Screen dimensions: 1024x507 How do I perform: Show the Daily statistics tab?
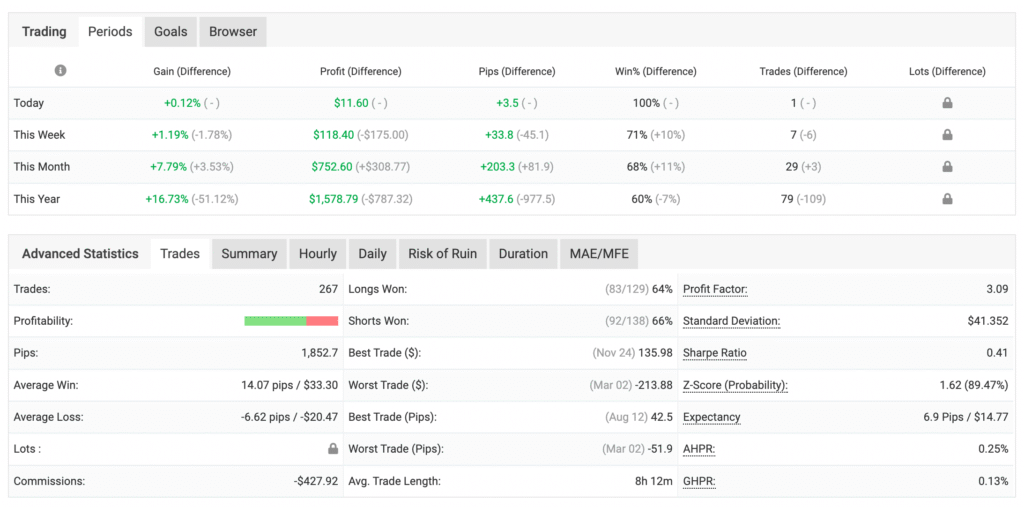(x=372, y=254)
